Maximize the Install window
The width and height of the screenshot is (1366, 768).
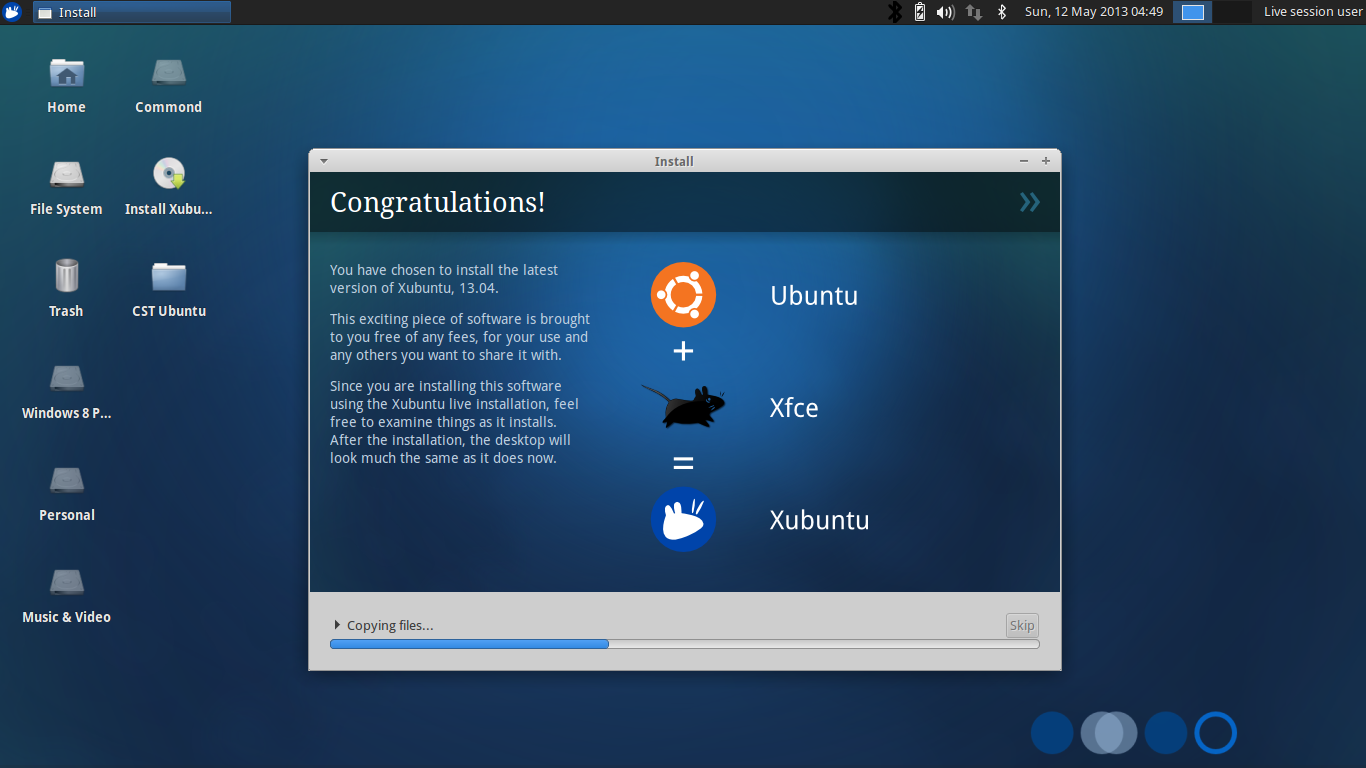pos(1046,161)
